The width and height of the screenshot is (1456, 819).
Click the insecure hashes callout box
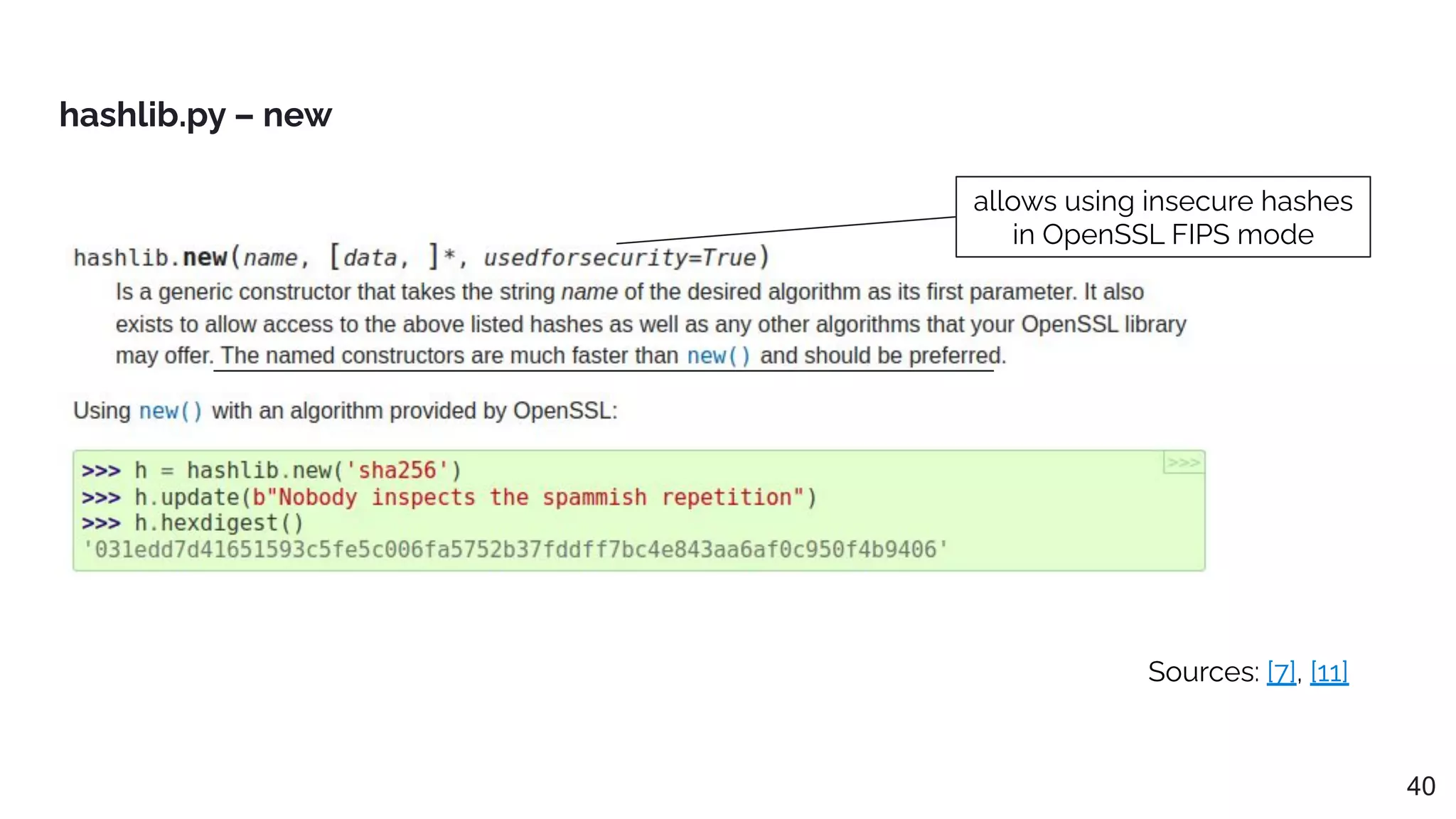click(1162, 217)
